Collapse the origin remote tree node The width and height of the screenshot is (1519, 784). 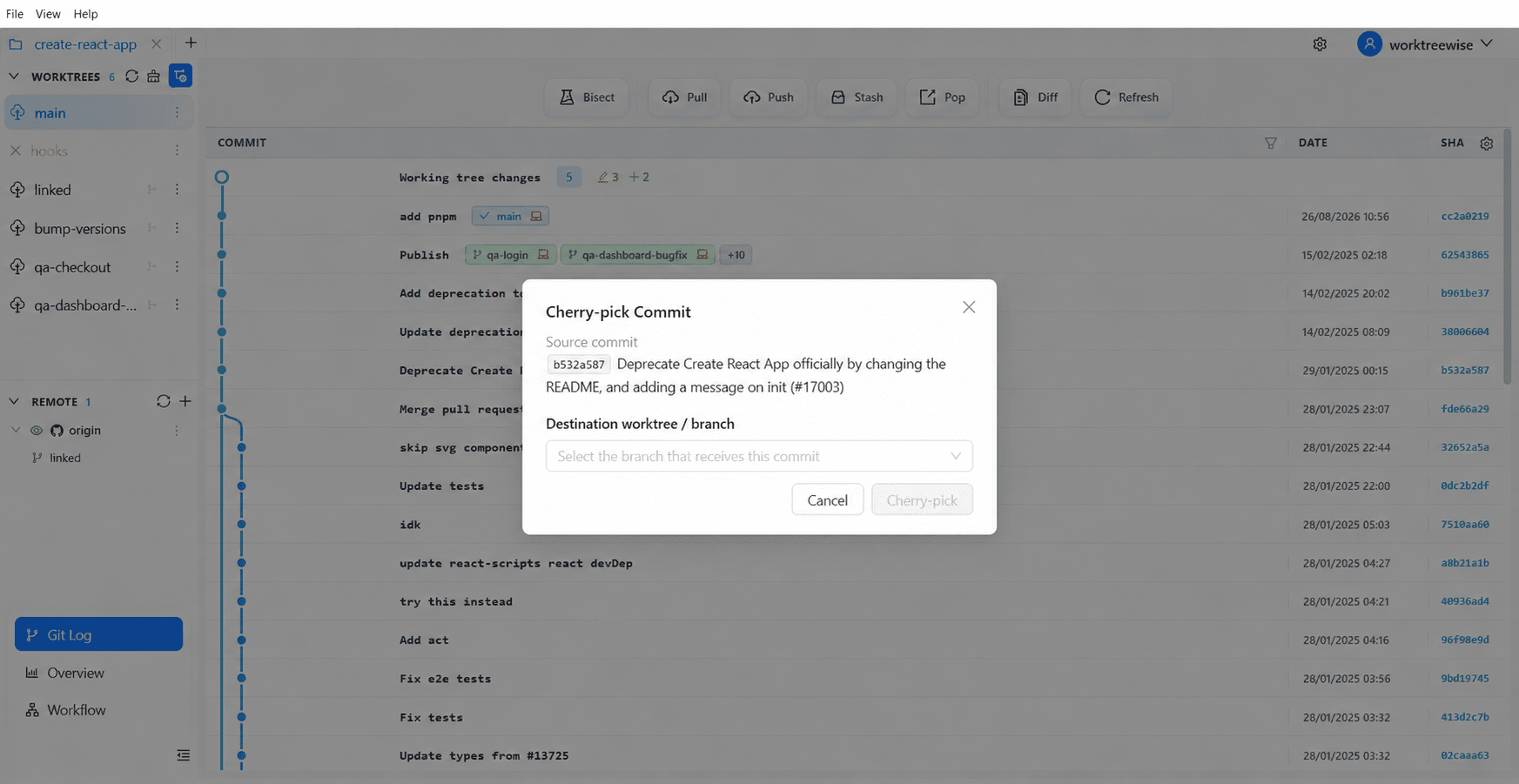(x=16, y=430)
